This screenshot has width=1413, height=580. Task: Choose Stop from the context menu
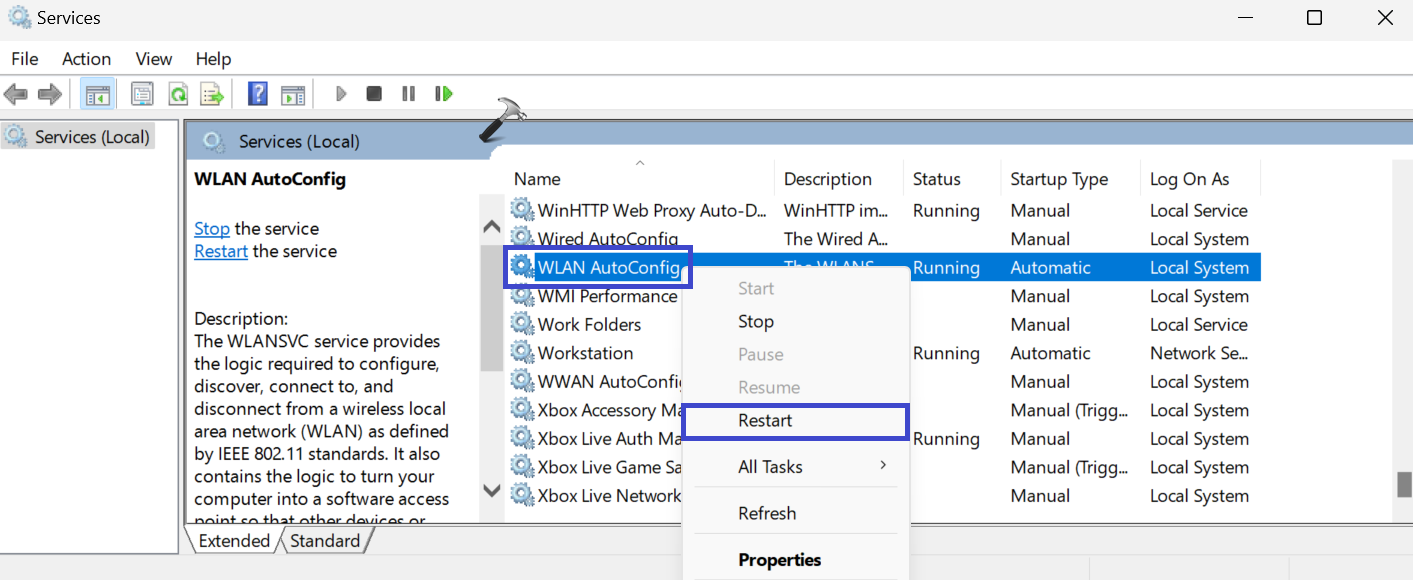pyautogui.click(x=756, y=322)
